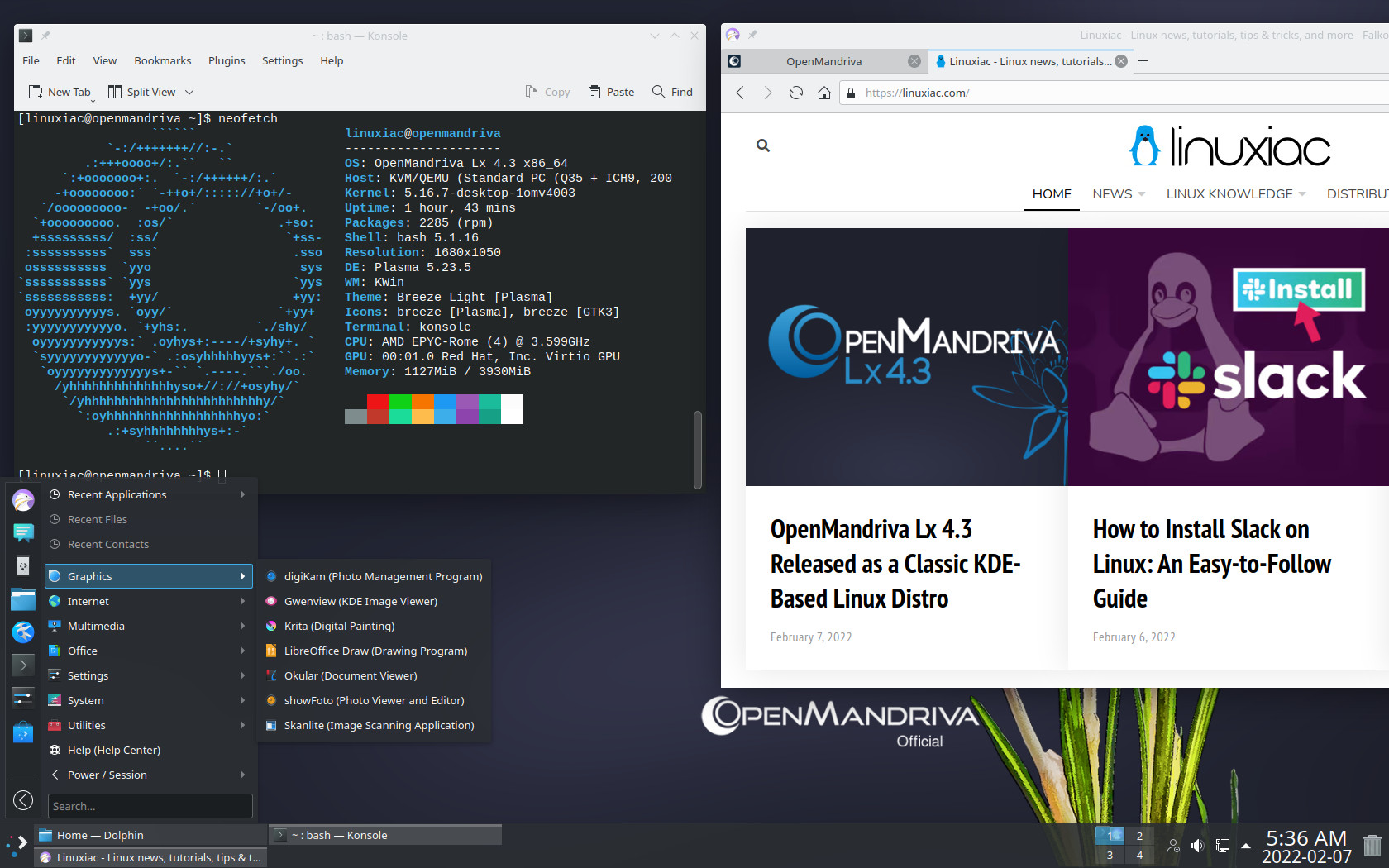This screenshot has width=1389, height=868.
Task: Launch Skanlite image scanning application
Action: click(x=375, y=725)
